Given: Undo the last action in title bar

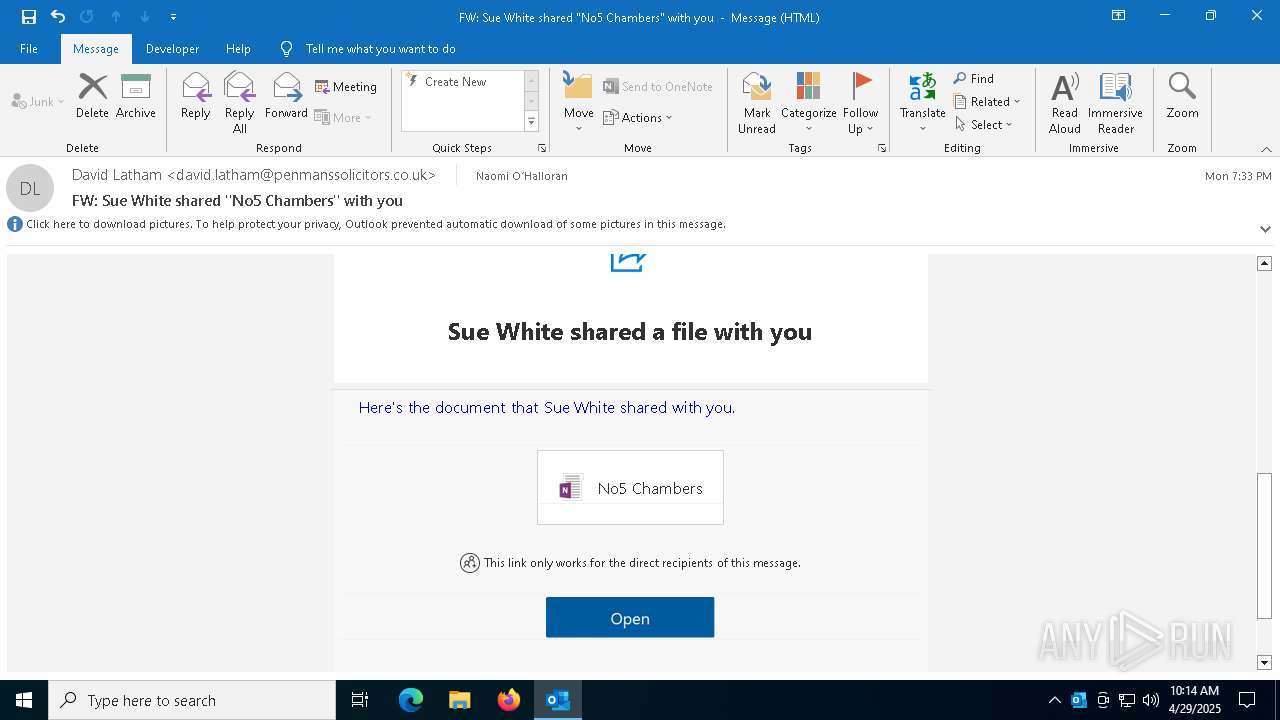Looking at the screenshot, I should [58, 17].
